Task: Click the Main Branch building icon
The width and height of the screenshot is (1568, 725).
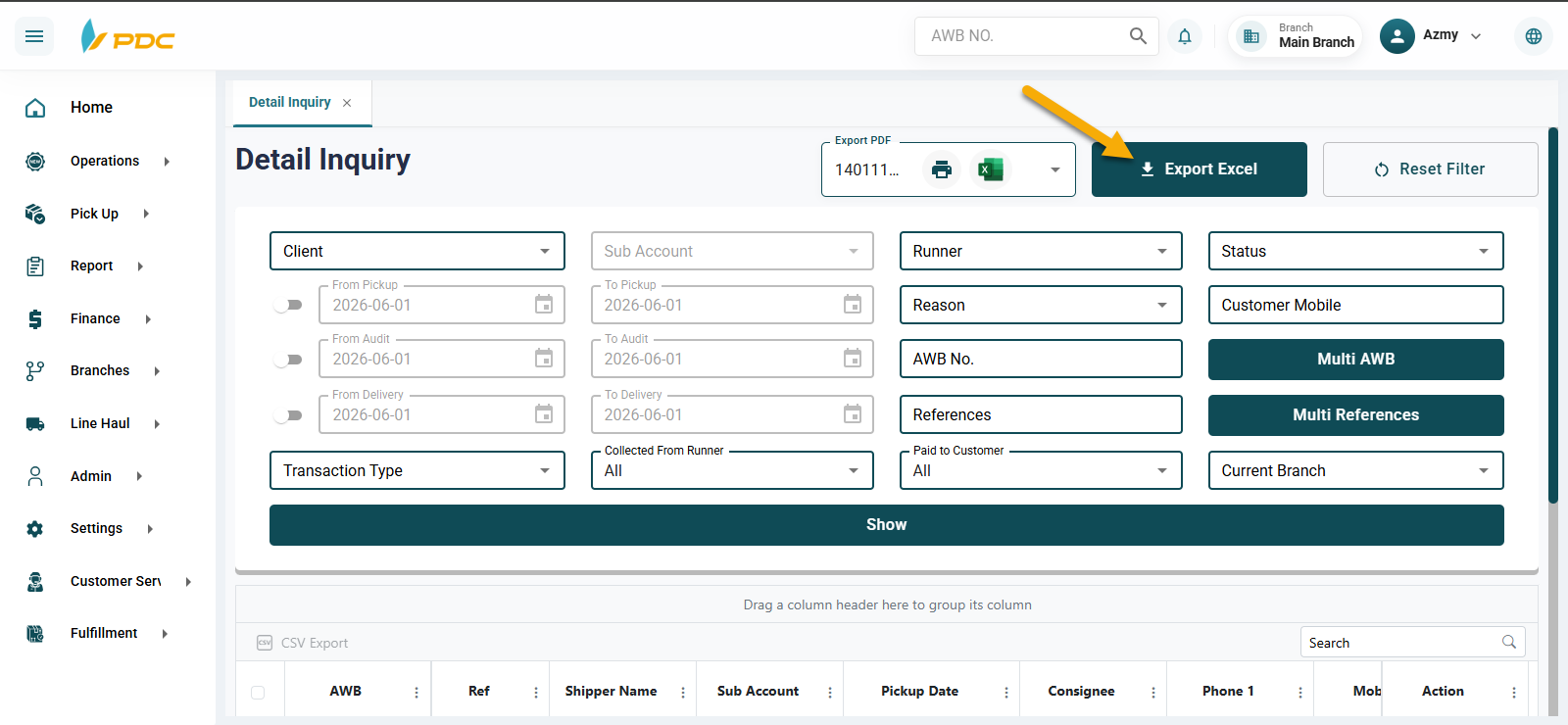Action: coord(1251,36)
